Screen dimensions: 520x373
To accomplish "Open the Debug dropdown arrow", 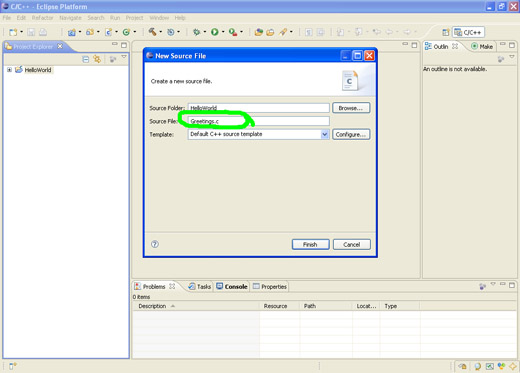I will [205, 32].
